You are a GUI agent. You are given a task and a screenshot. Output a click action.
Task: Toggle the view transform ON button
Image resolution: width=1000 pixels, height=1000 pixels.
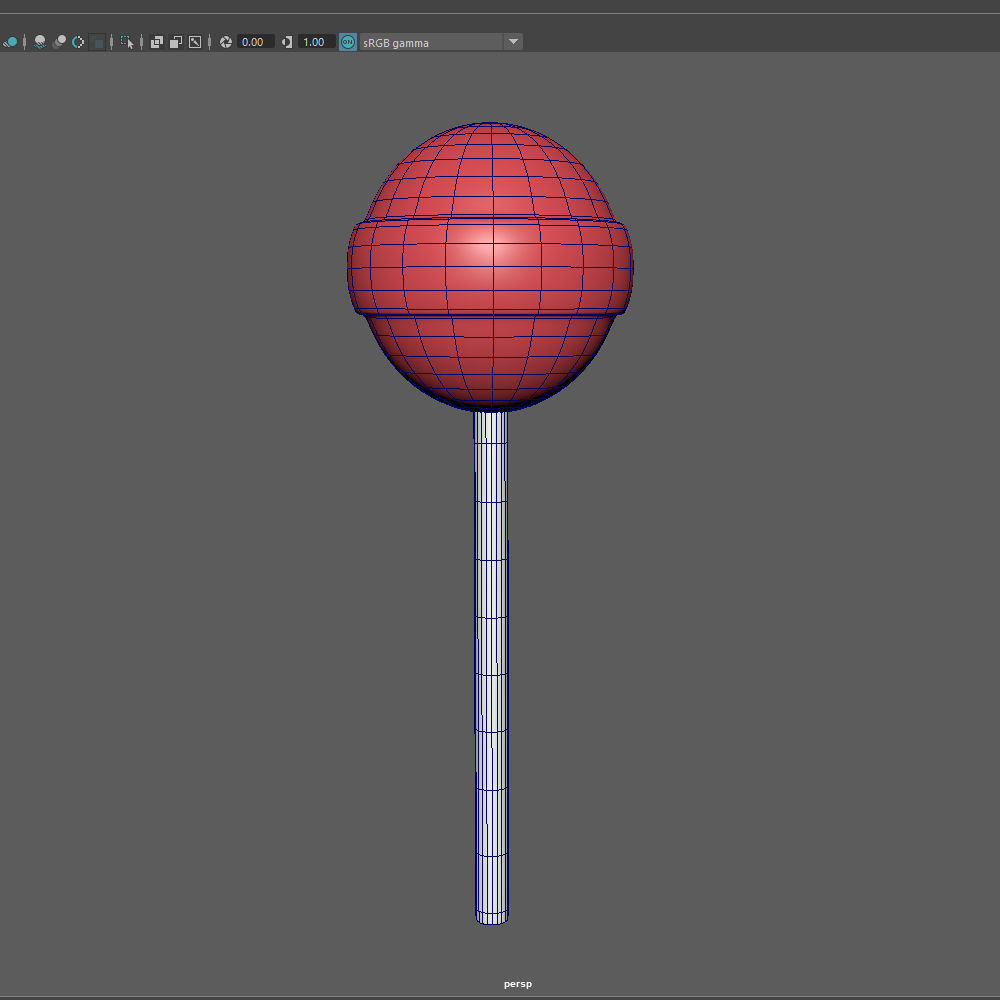(x=348, y=42)
